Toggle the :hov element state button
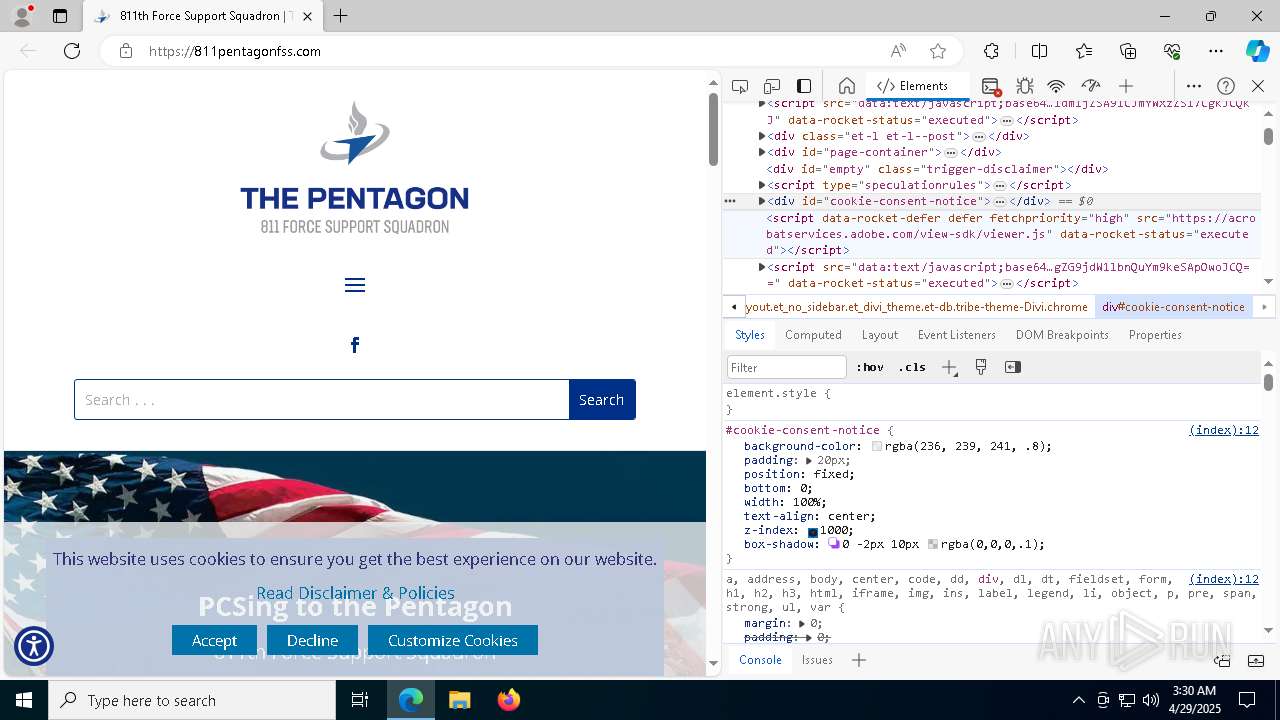 click(x=870, y=367)
